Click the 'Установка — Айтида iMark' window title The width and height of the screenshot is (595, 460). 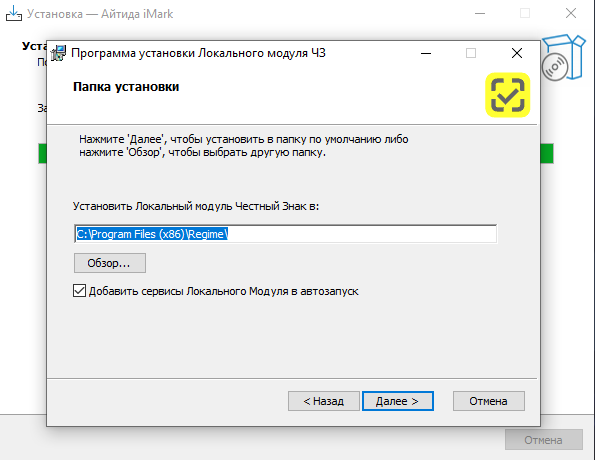tap(100, 14)
